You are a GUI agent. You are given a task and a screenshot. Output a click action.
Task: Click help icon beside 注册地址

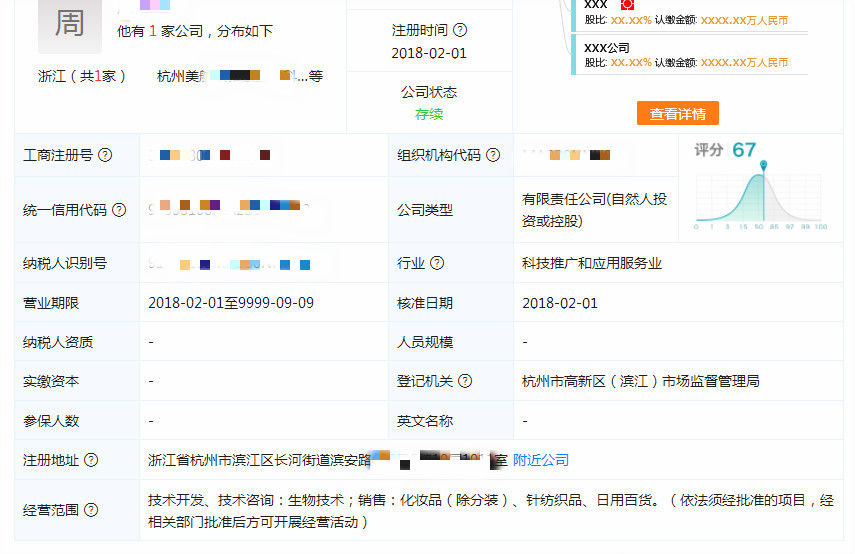91,460
